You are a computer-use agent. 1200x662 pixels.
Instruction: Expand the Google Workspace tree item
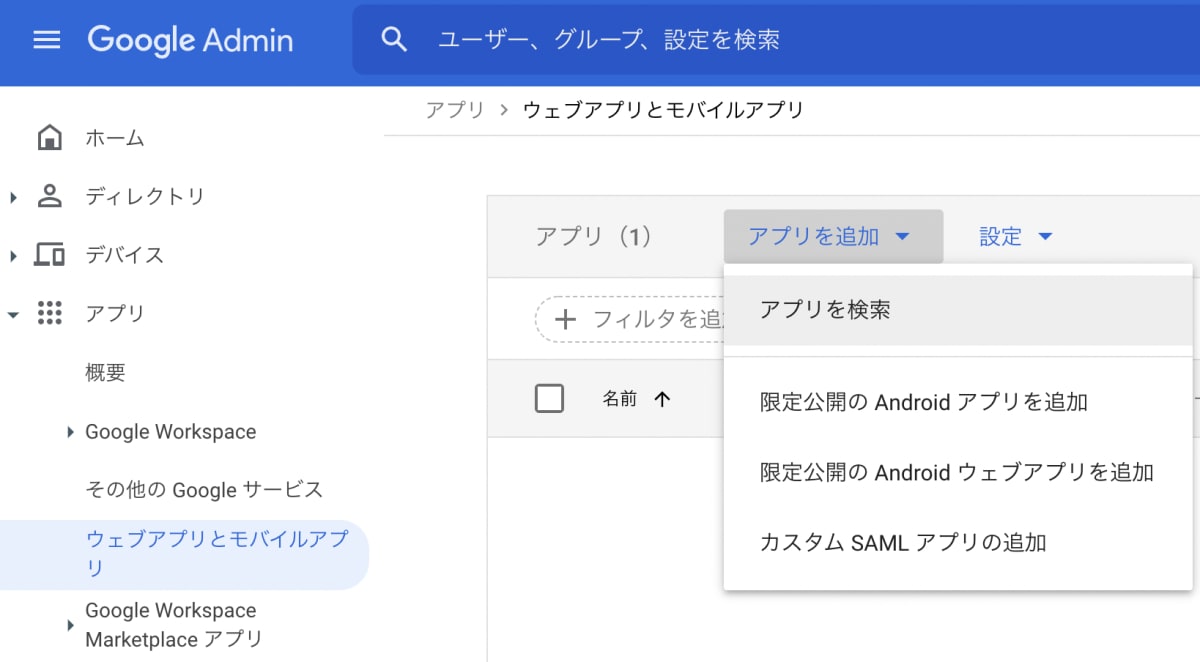70,432
